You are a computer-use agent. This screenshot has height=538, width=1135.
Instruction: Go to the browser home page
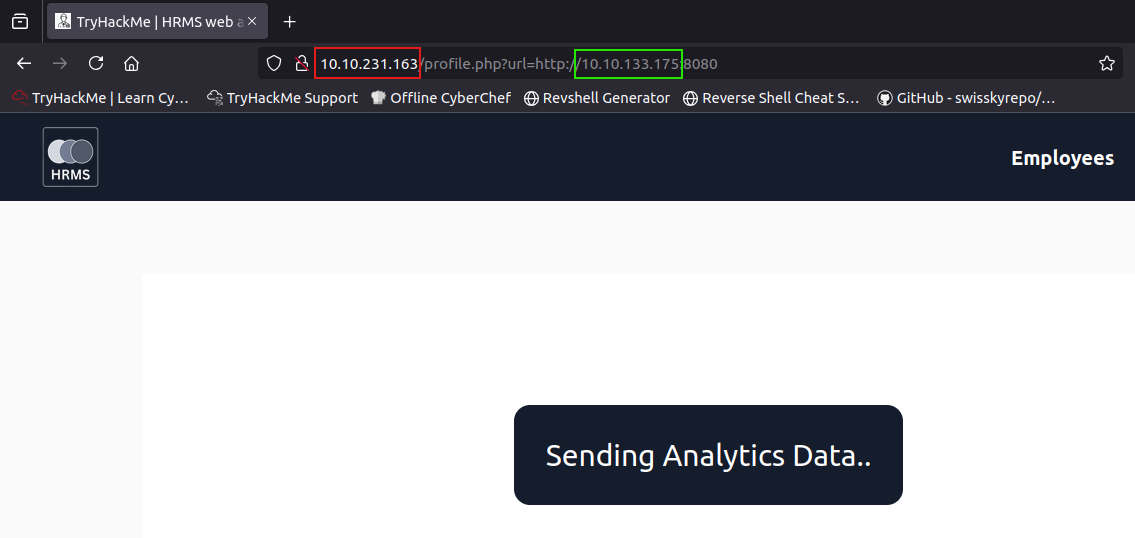pyautogui.click(x=131, y=64)
